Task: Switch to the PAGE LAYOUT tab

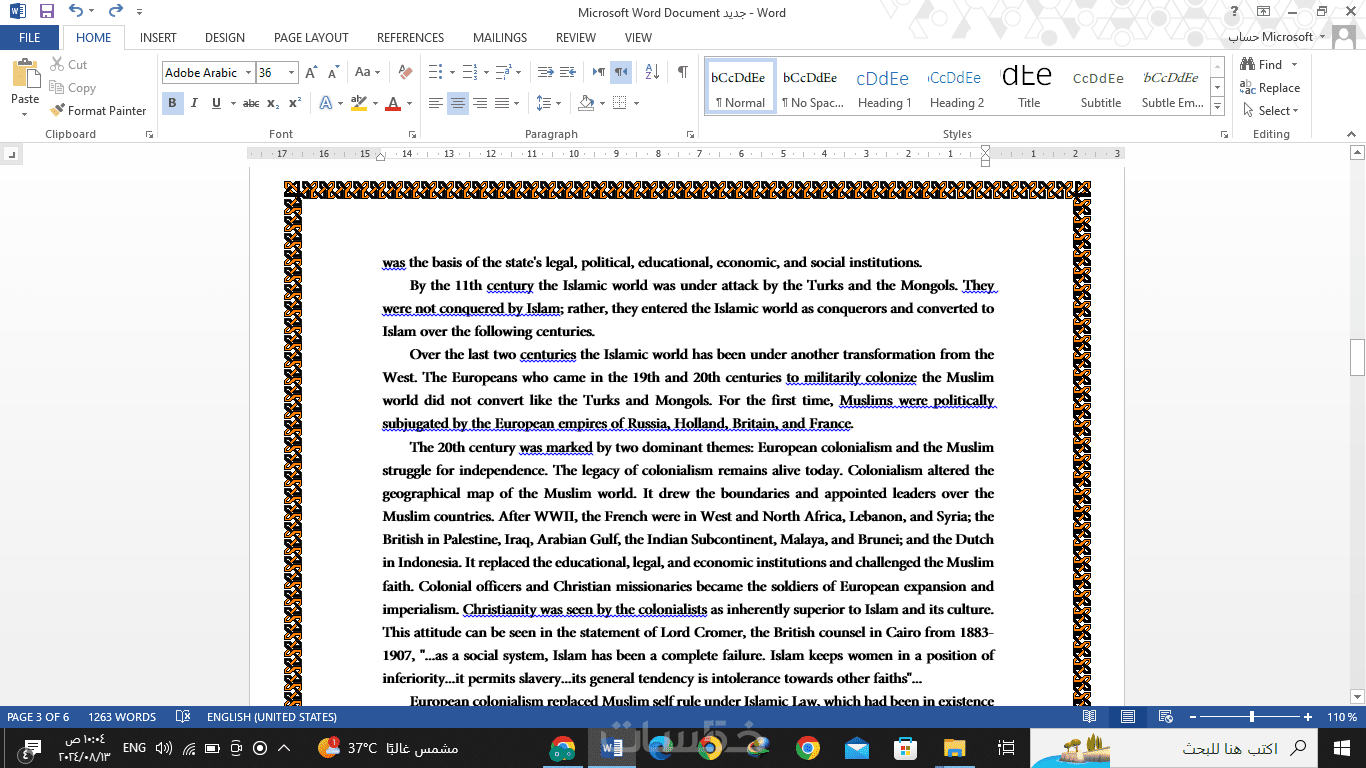Action: tap(311, 38)
